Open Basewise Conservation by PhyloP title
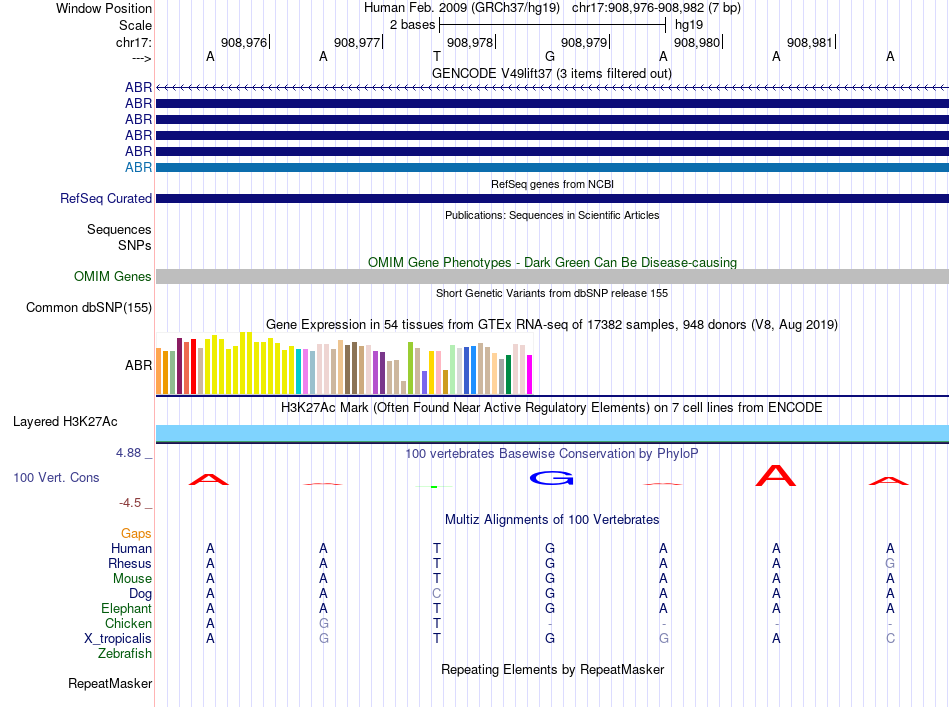The width and height of the screenshot is (950, 707). point(551,454)
